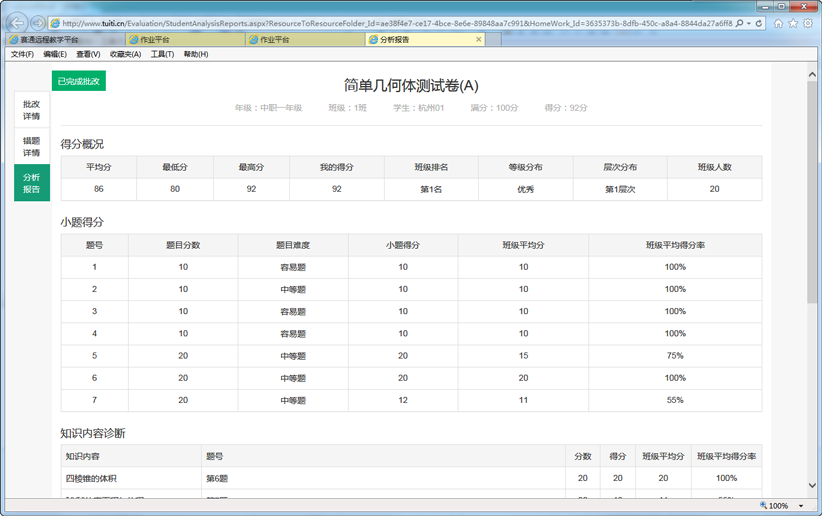Image resolution: width=822 pixels, height=516 pixels.
Task: Open the 收藏夹(A) menu
Action: (125, 55)
